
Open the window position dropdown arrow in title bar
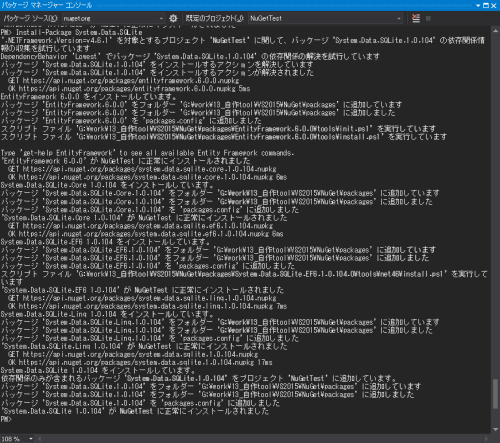coord(478,6)
